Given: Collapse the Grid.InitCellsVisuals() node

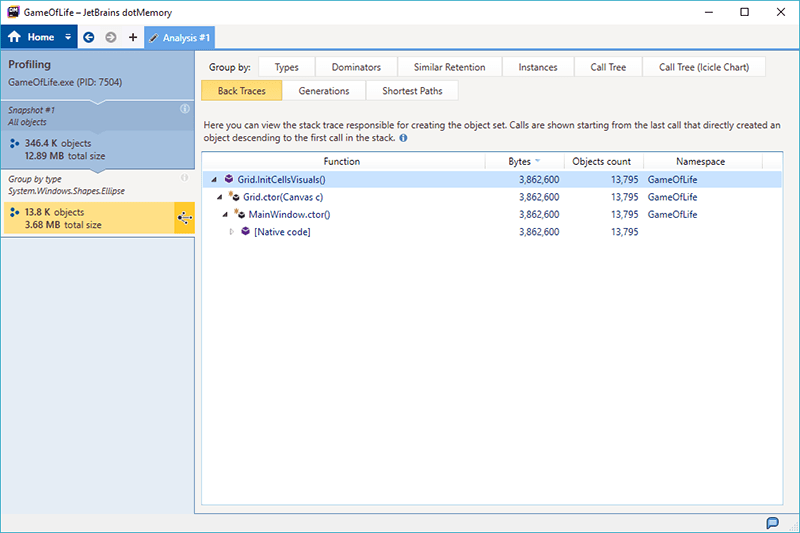Looking at the screenshot, I should point(213,180).
